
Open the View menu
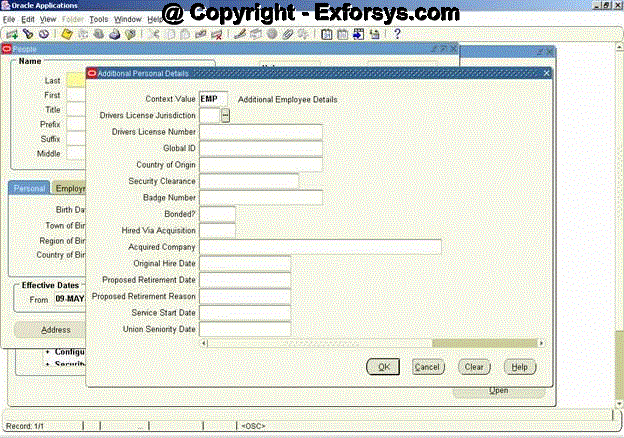coord(48,19)
